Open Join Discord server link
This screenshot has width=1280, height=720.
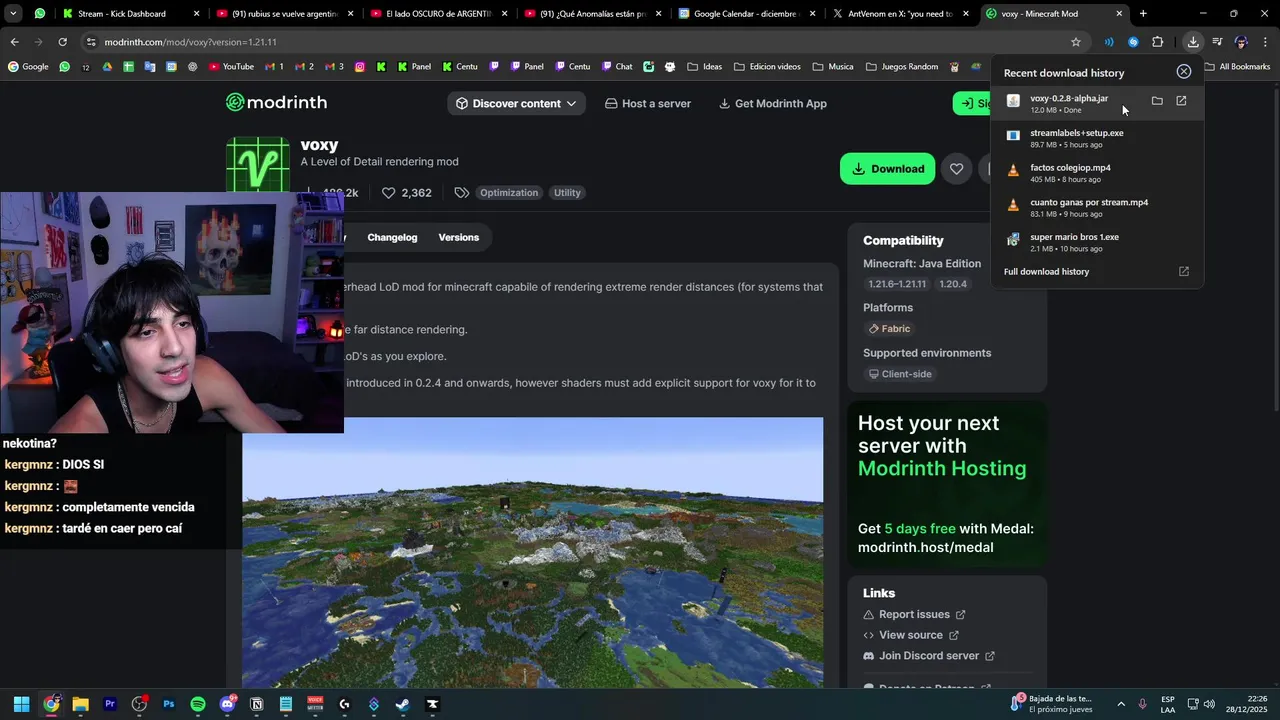tap(929, 656)
